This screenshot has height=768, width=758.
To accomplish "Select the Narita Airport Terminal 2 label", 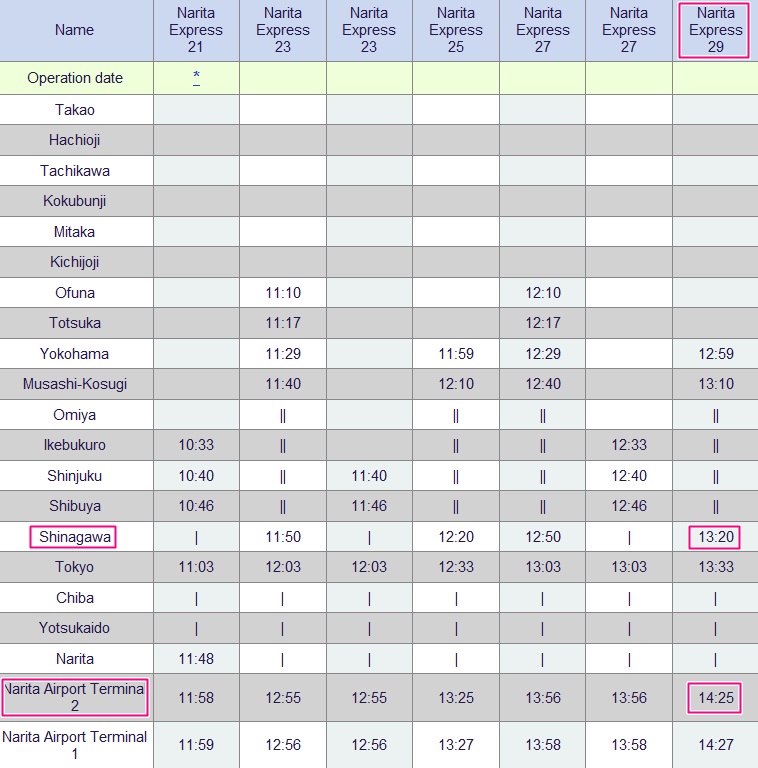I will (74, 697).
